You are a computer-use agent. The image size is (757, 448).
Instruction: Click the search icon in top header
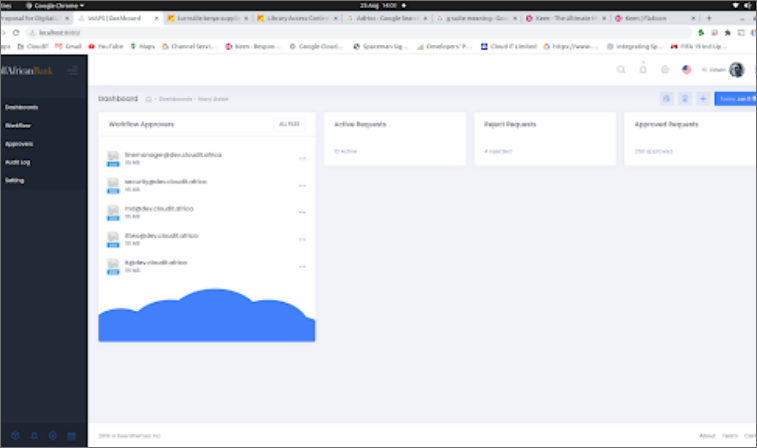[621, 70]
